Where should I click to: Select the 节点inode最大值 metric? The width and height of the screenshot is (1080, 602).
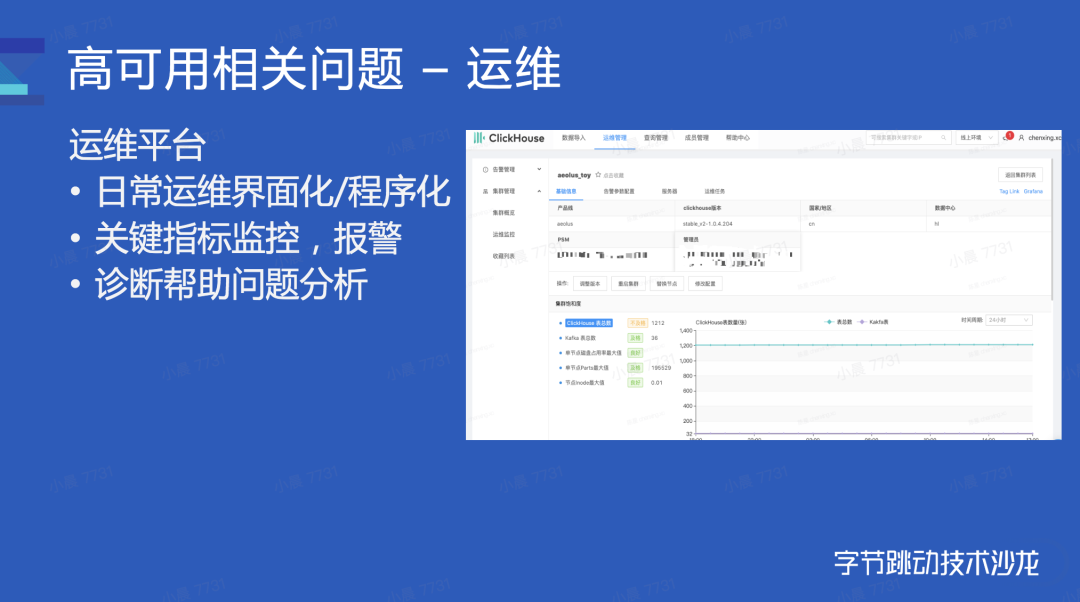click(x=585, y=383)
